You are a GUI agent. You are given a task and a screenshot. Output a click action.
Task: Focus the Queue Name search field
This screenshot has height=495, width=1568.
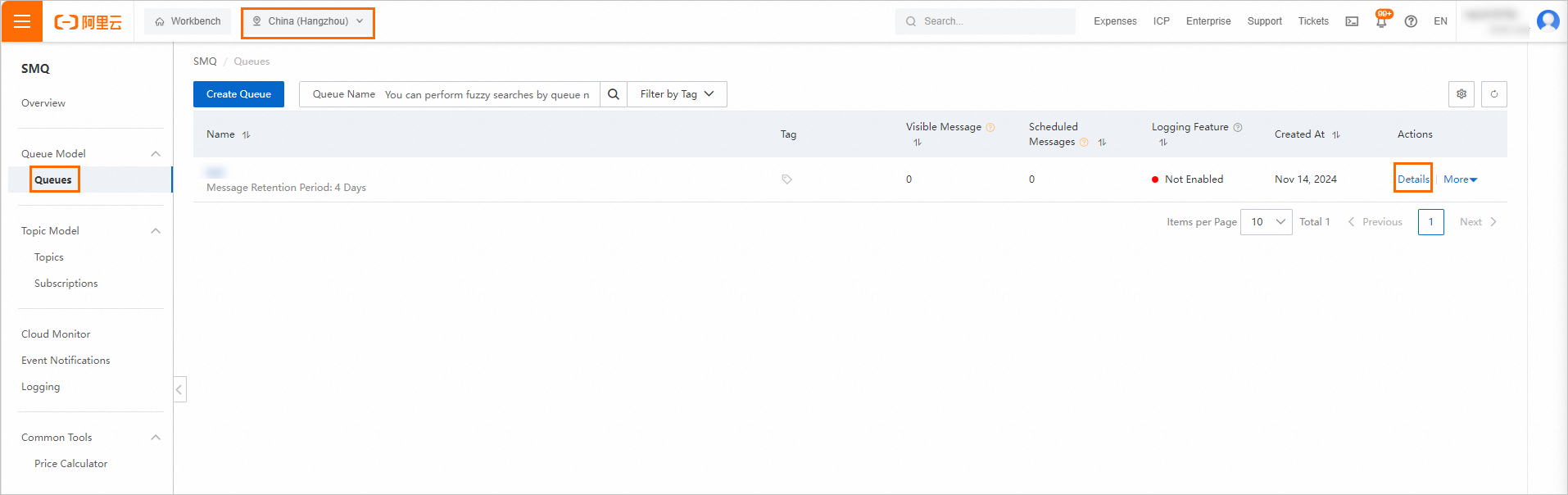(x=487, y=94)
